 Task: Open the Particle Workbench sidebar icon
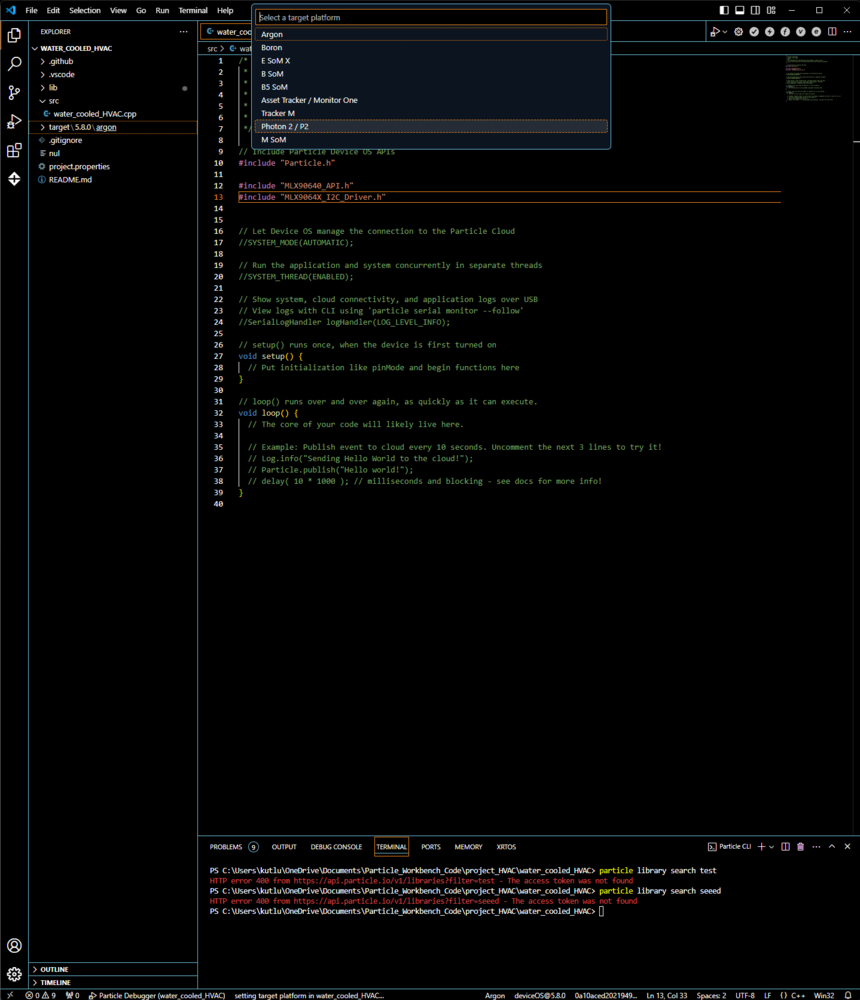coord(14,179)
